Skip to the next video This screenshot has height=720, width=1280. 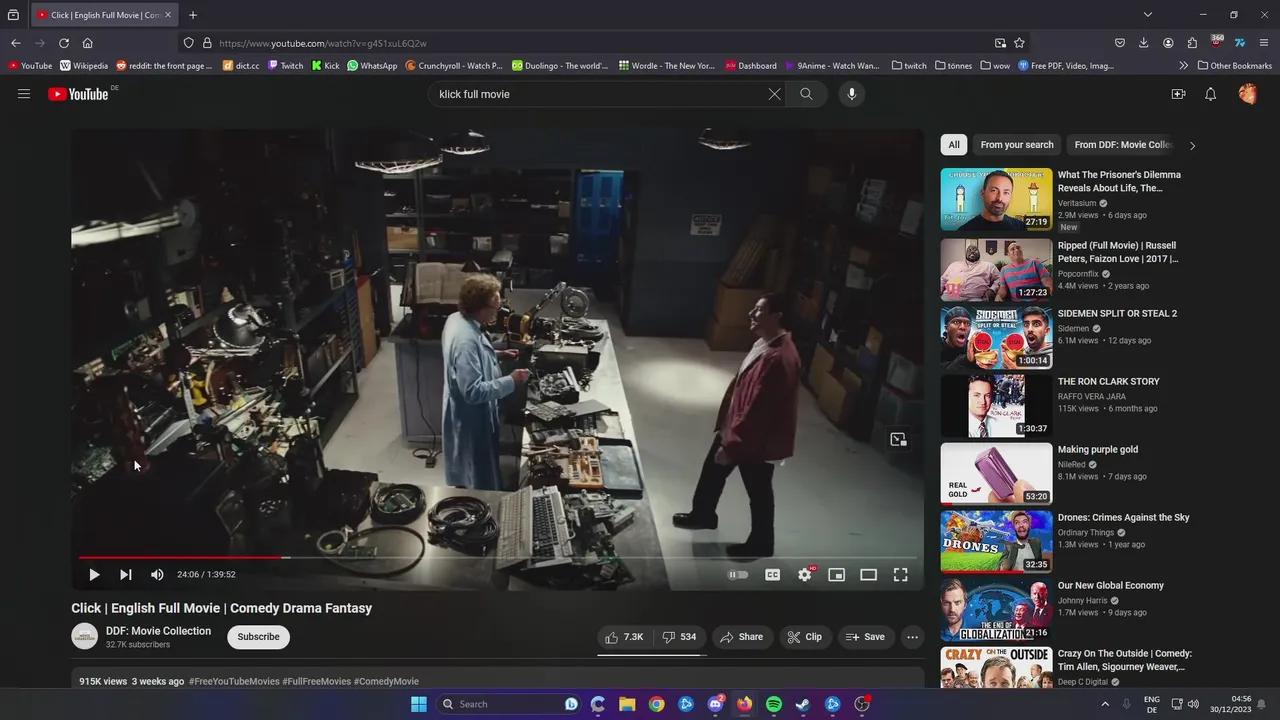click(x=125, y=575)
